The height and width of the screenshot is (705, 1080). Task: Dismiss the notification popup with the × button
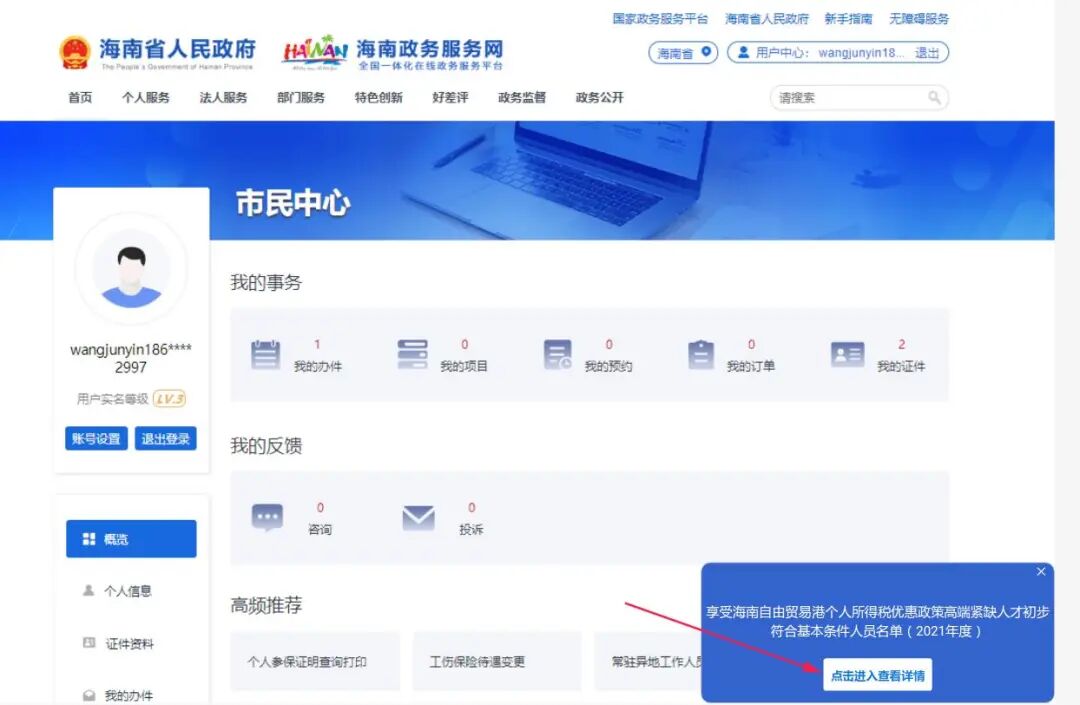point(1040,571)
